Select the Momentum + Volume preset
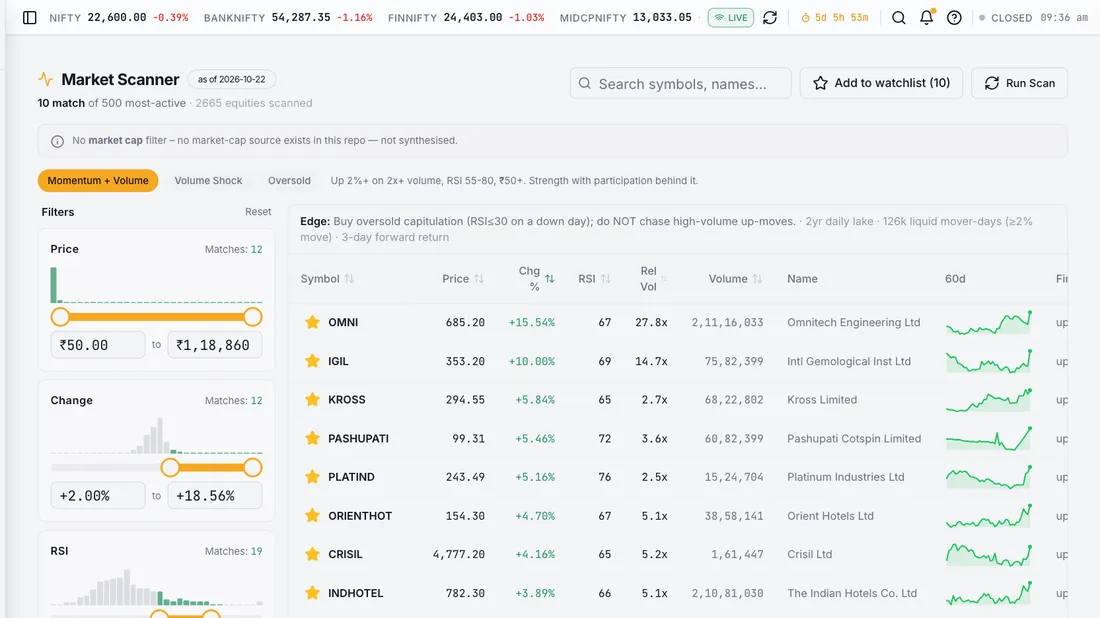The height and width of the screenshot is (618, 1100). 98,180
